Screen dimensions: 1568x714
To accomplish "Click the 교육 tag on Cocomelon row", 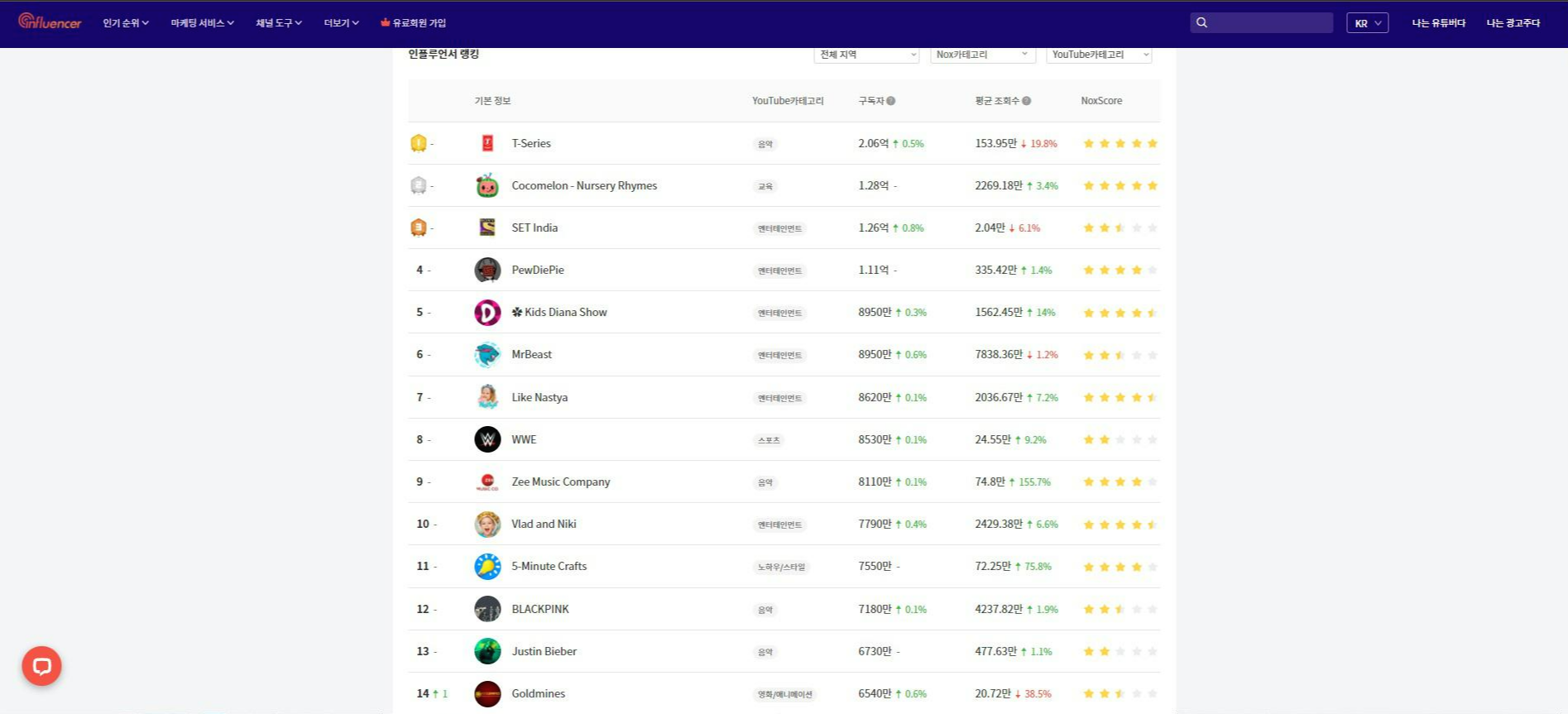I will click(765, 186).
